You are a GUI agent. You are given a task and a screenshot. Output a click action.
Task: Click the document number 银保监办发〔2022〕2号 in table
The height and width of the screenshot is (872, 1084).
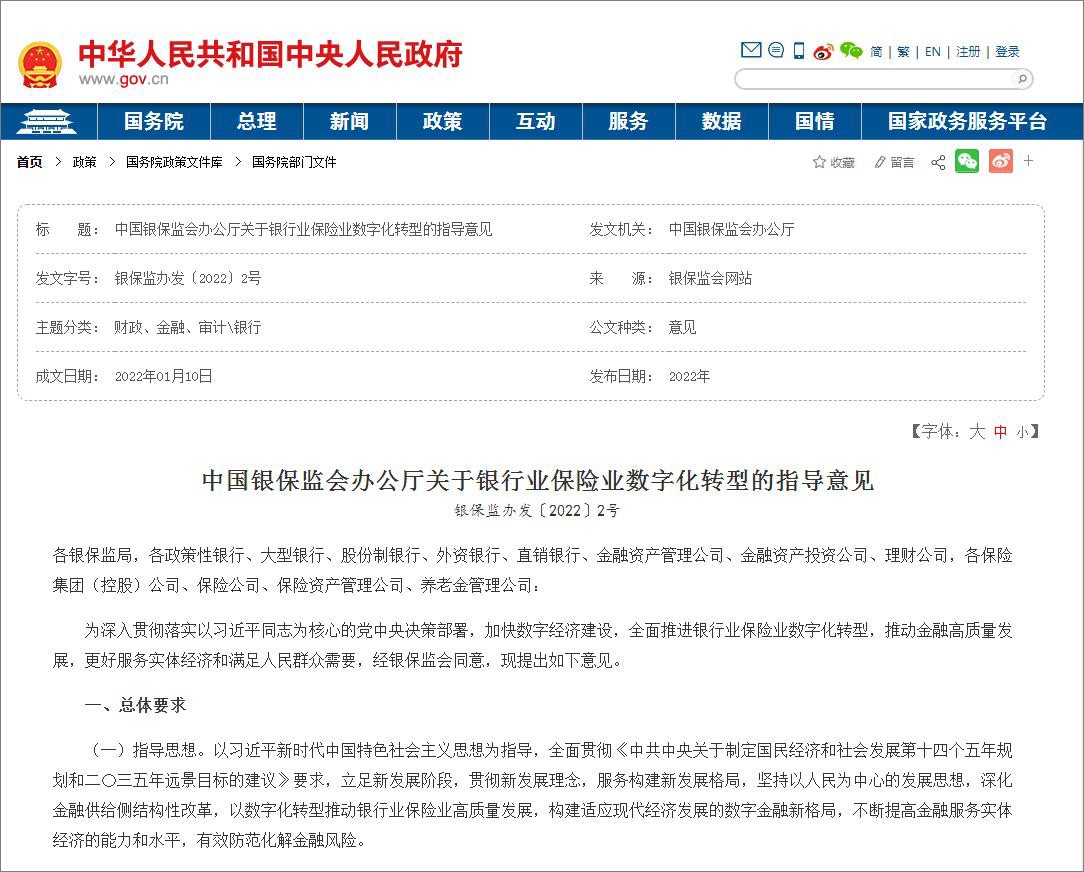pos(188,278)
